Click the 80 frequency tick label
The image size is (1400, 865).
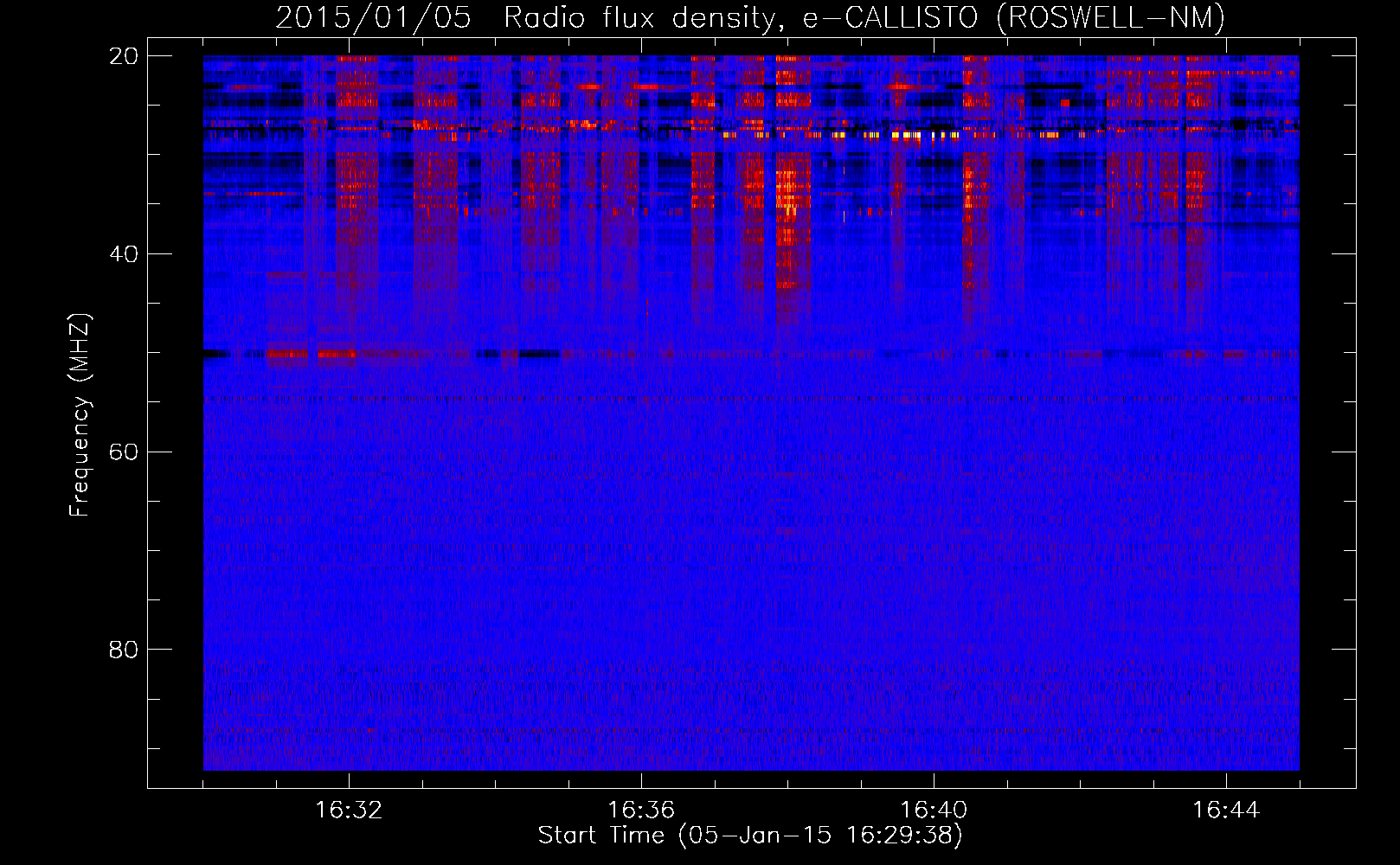[124, 650]
